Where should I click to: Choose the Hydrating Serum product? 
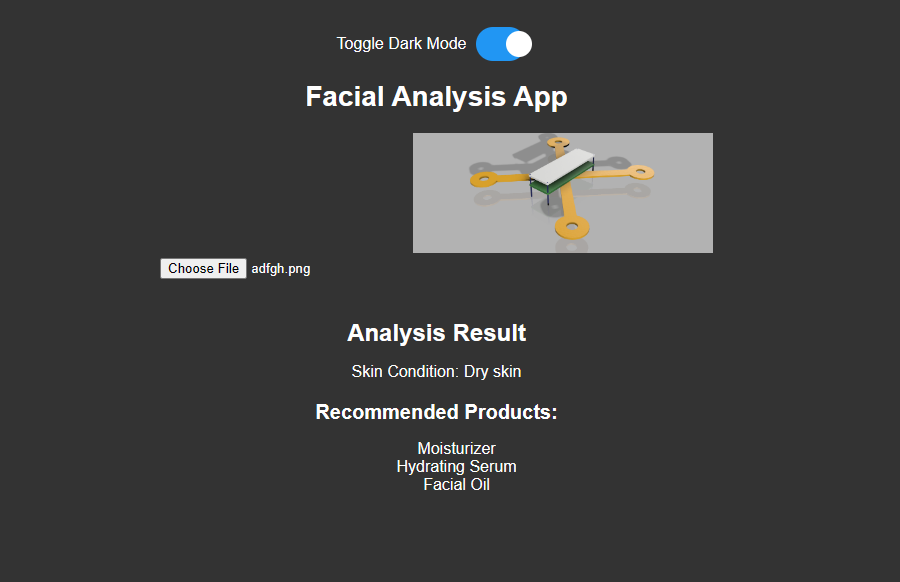click(x=456, y=466)
